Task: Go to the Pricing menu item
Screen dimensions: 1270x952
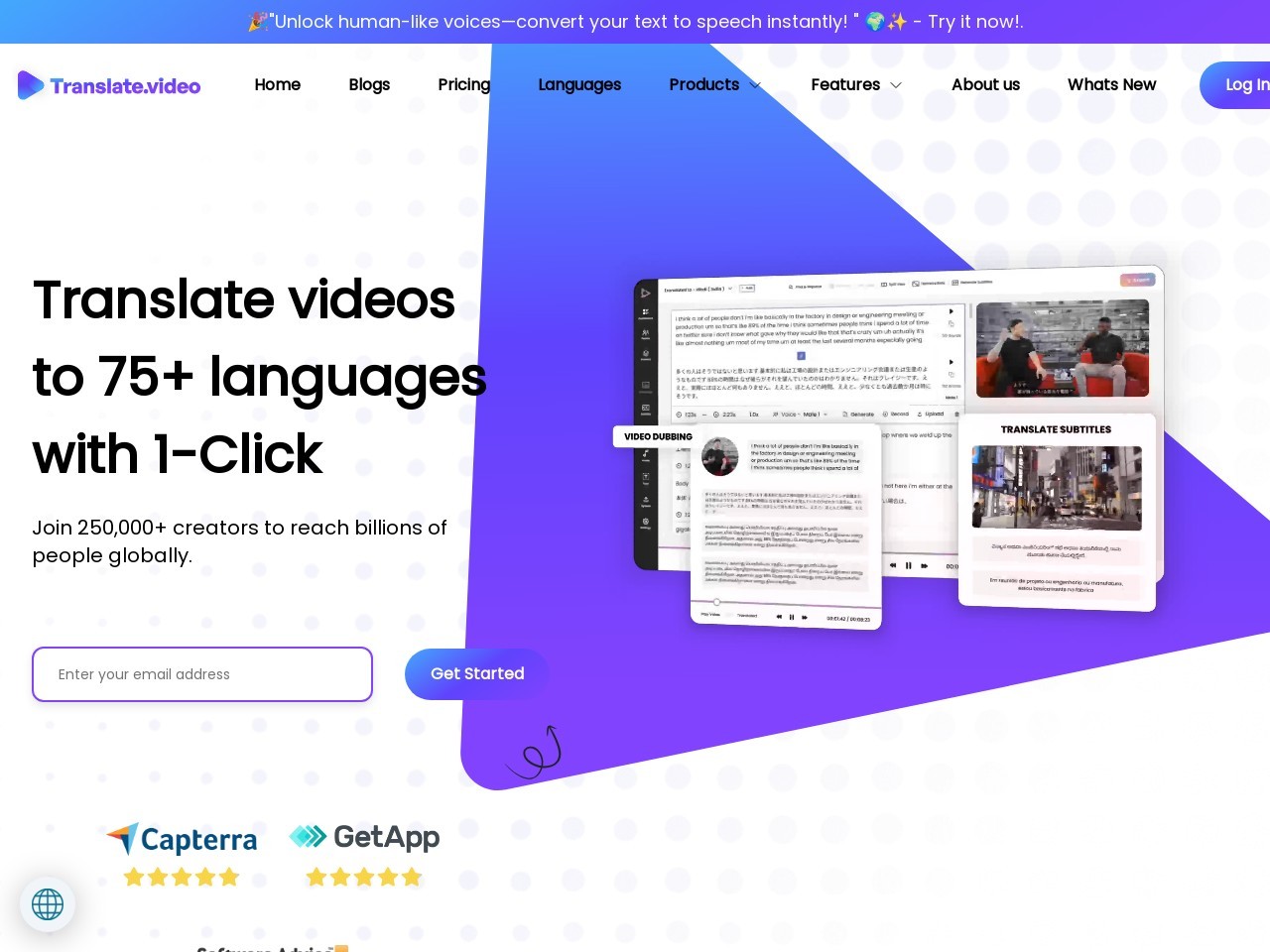Action: pos(463,84)
